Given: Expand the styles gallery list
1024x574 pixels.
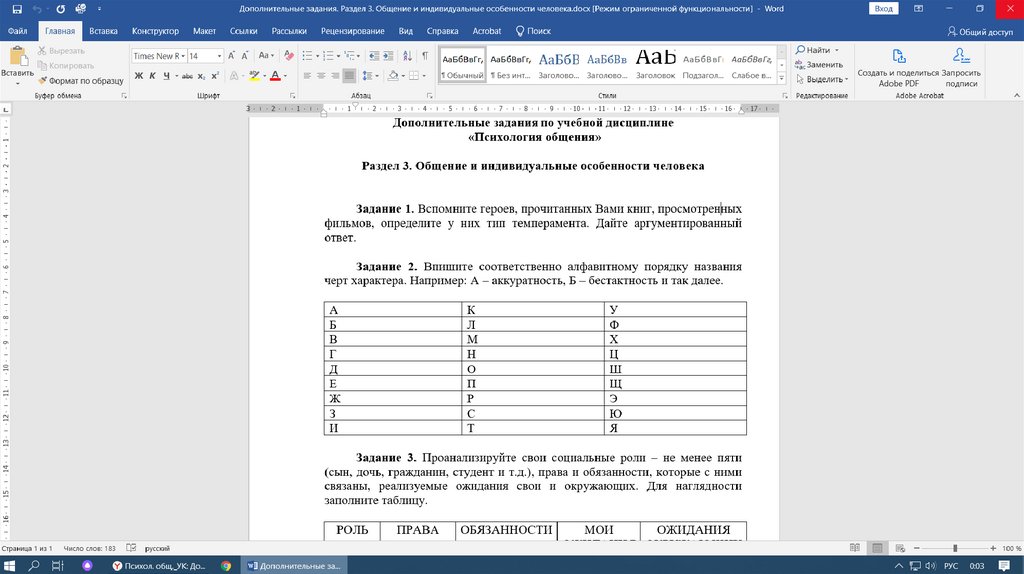Looking at the screenshot, I should pyautogui.click(x=779, y=76).
